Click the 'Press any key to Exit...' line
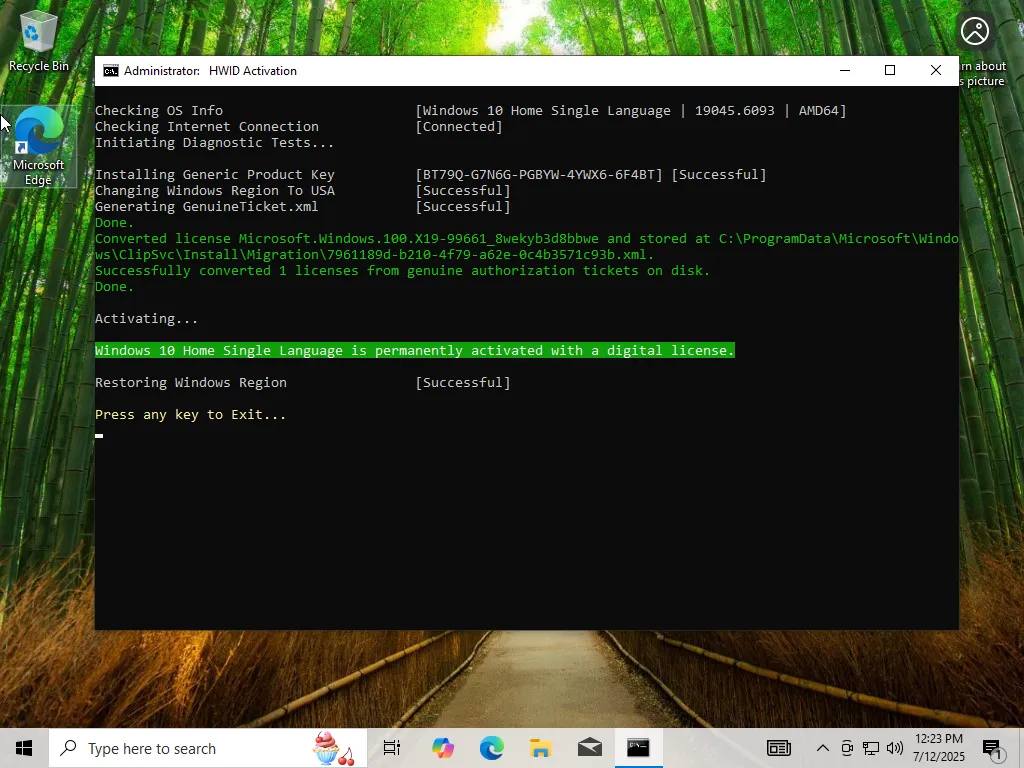The width and height of the screenshot is (1024, 768). pyautogui.click(x=190, y=415)
